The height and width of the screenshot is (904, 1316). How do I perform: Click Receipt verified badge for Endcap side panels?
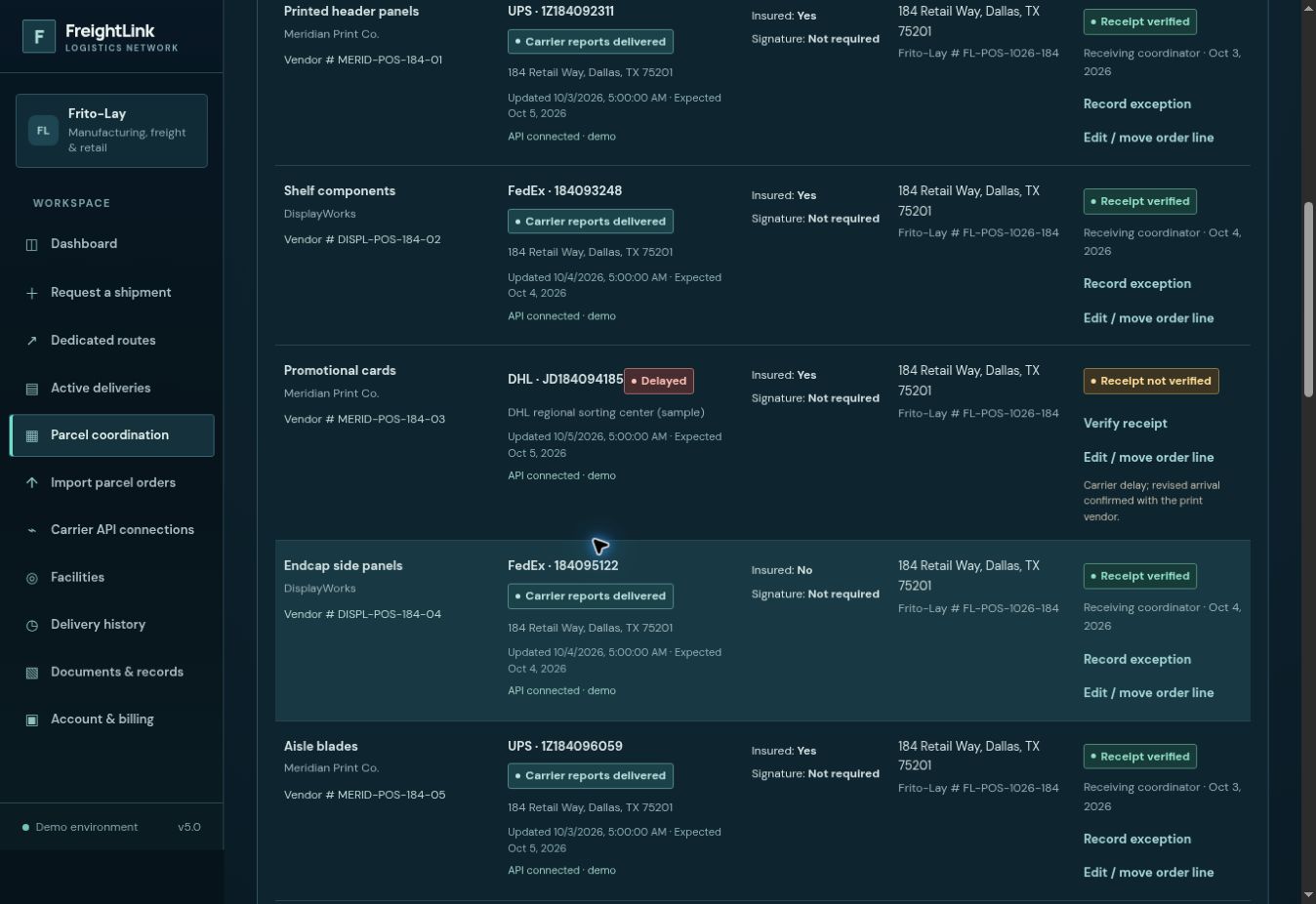(1140, 576)
